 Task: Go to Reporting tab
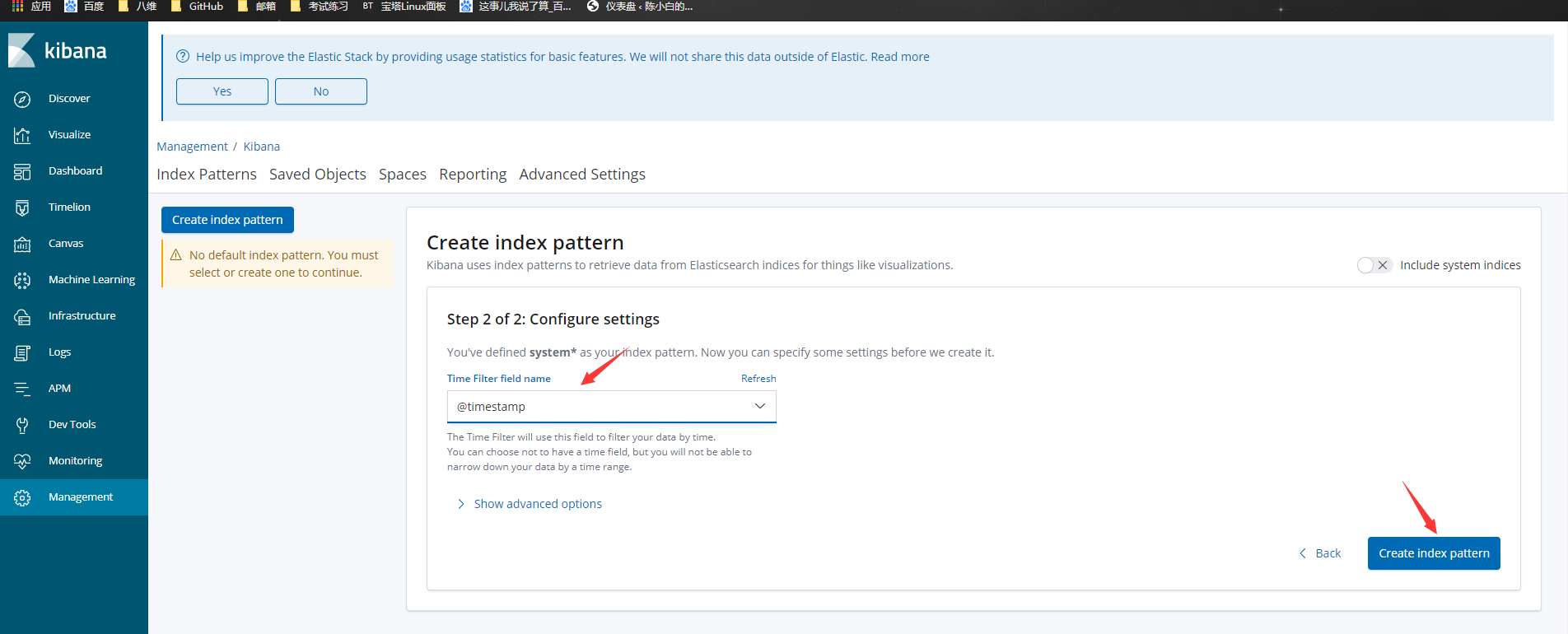[473, 175]
